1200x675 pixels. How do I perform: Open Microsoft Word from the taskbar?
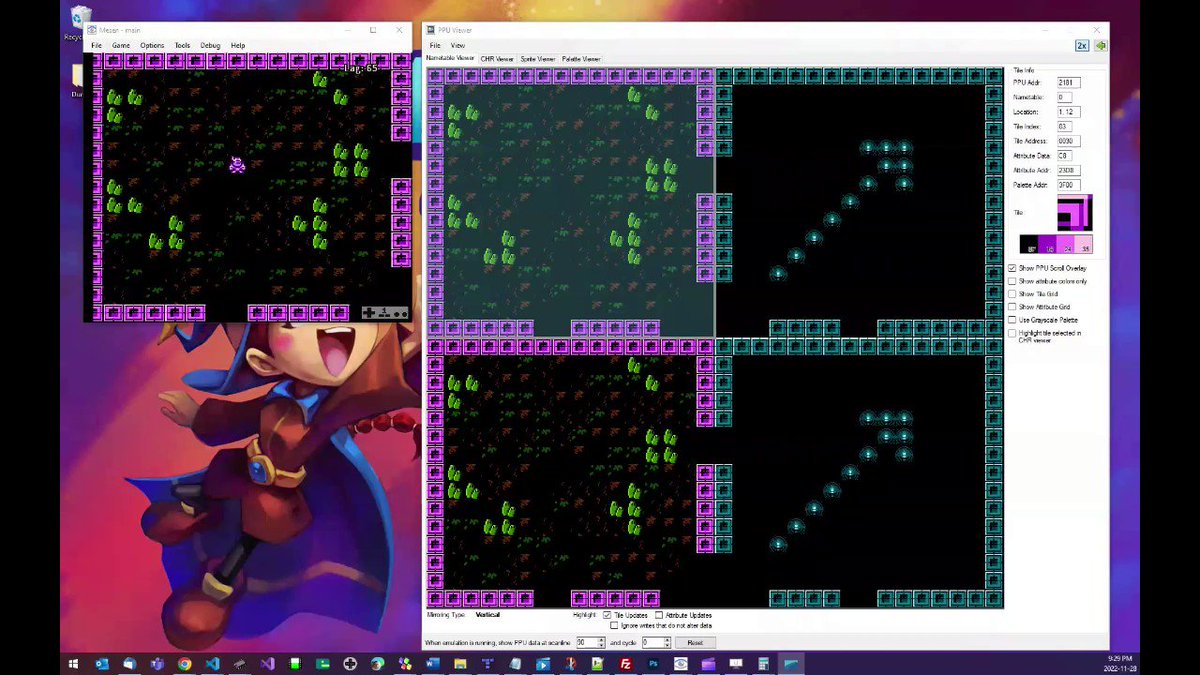431,663
